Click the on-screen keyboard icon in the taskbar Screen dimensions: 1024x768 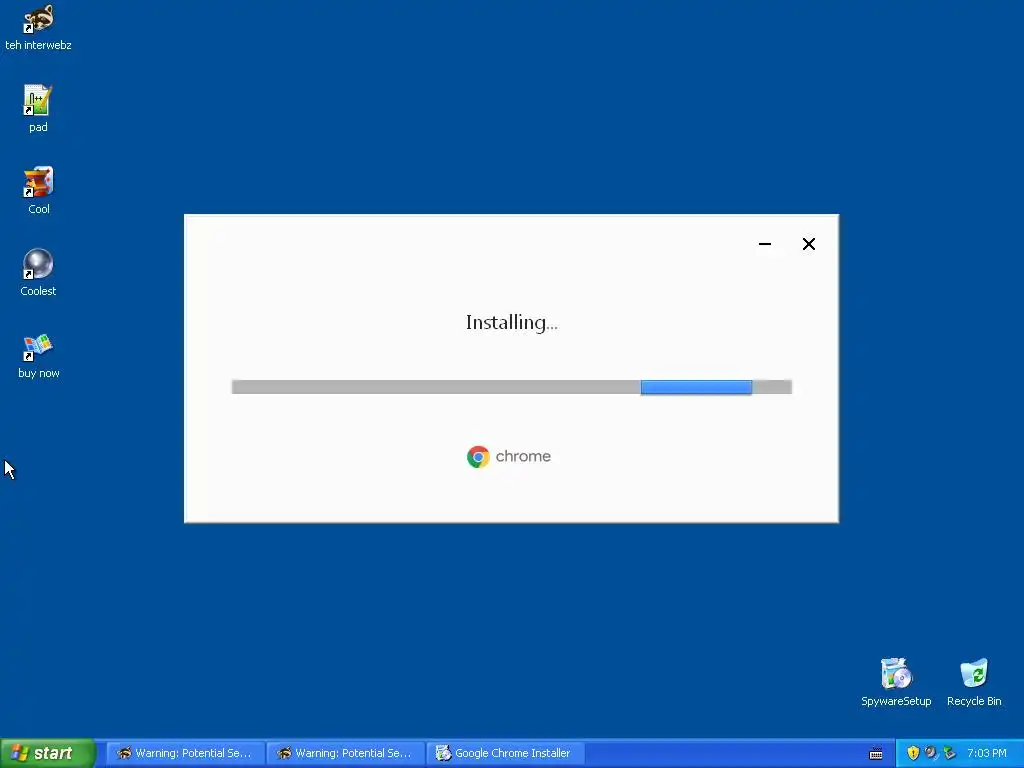pos(876,754)
